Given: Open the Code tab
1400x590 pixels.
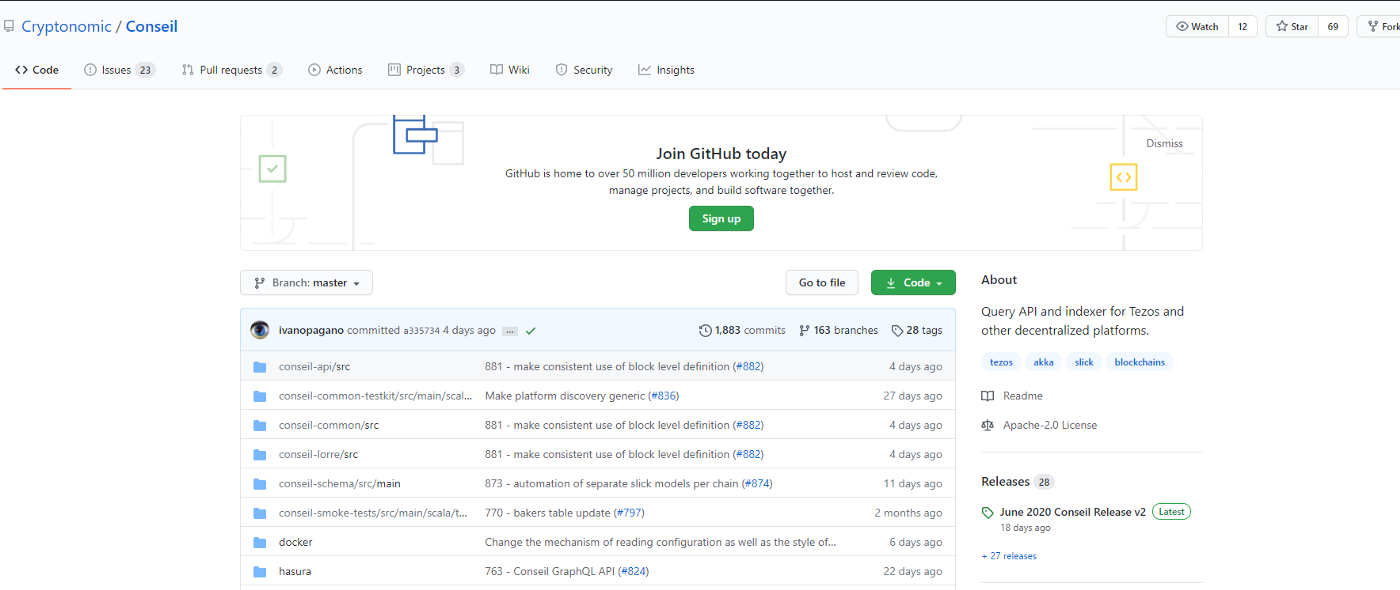Looking at the screenshot, I should [37, 70].
